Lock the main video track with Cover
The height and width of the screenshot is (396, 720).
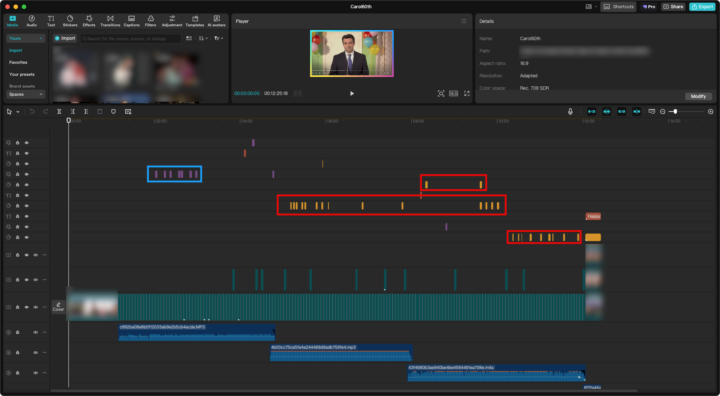[17, 307]
